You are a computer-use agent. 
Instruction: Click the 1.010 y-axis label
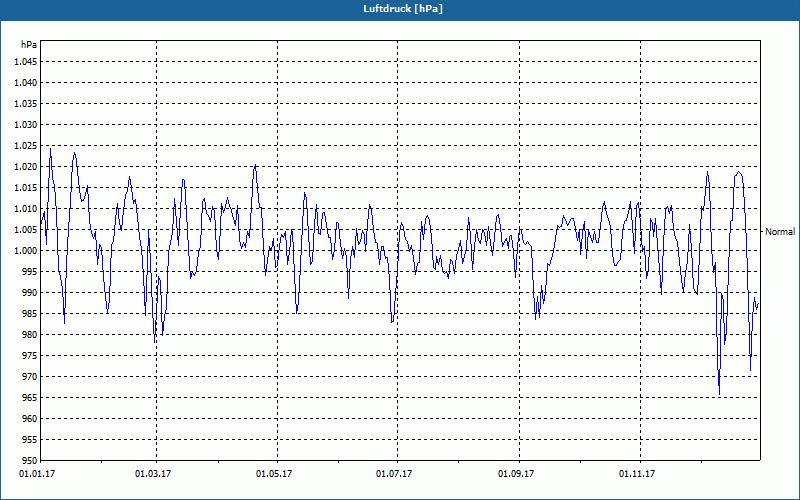point(26,209)
